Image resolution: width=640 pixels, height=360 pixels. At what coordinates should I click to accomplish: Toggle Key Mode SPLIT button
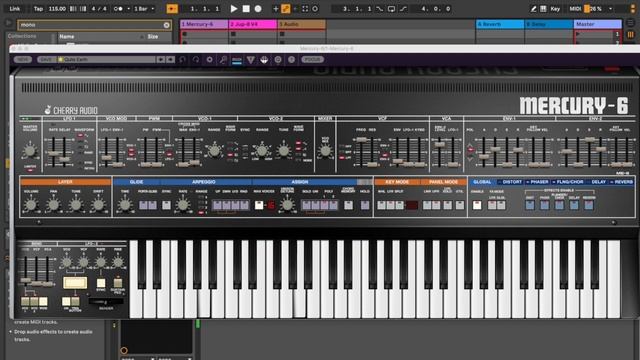pyautogui.click(x=400, y=205)
